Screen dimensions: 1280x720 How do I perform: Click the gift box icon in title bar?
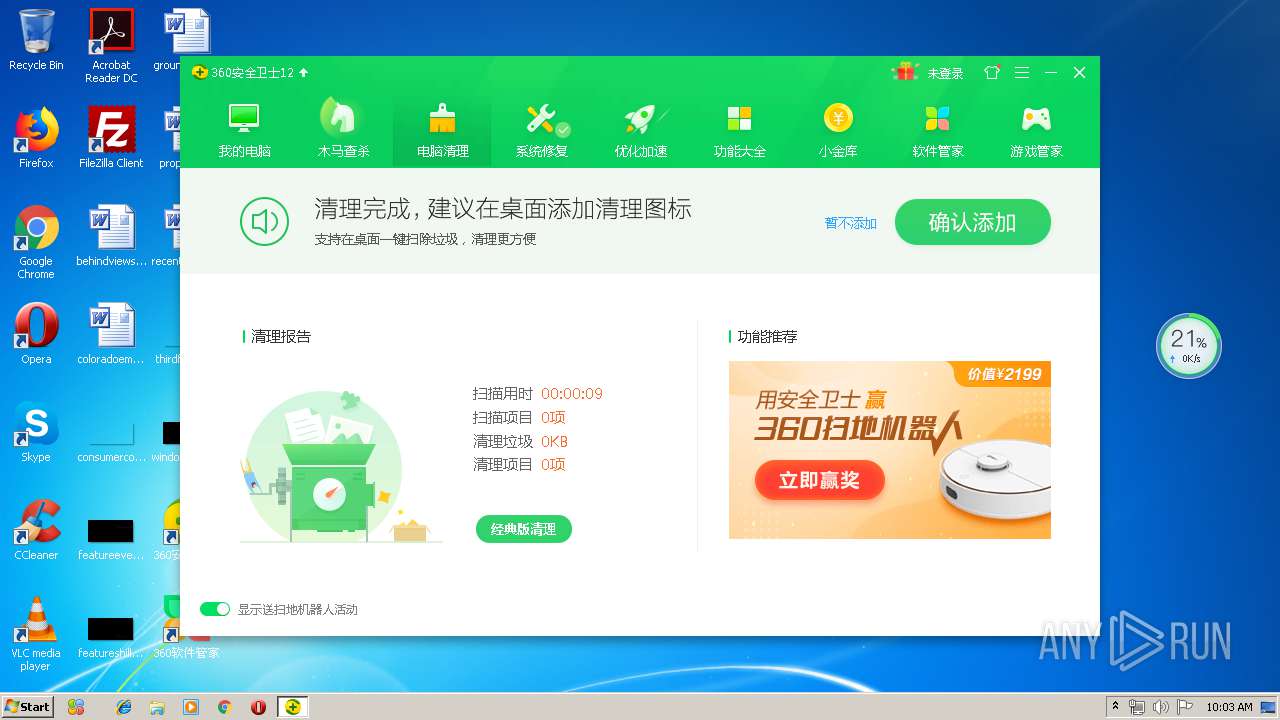(906, 72)
